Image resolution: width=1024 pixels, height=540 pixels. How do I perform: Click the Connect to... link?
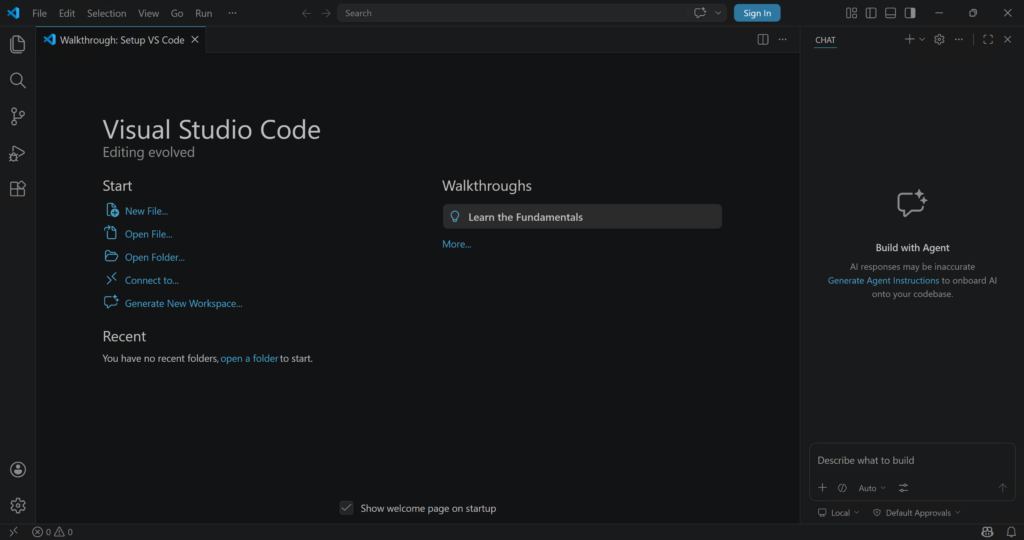pyautogui.click(x=152, y=280)
